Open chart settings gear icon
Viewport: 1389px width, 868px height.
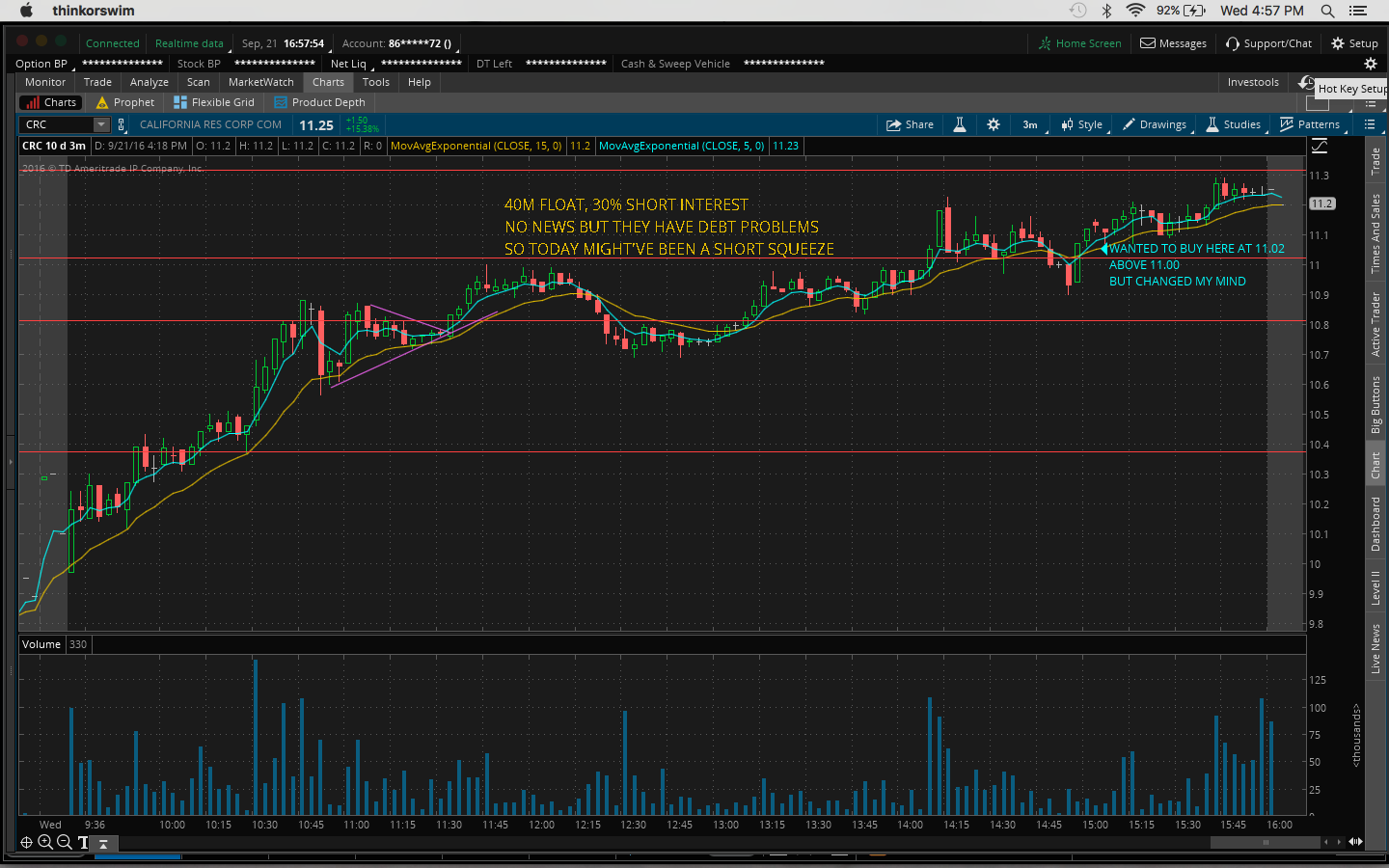[994, 124]
